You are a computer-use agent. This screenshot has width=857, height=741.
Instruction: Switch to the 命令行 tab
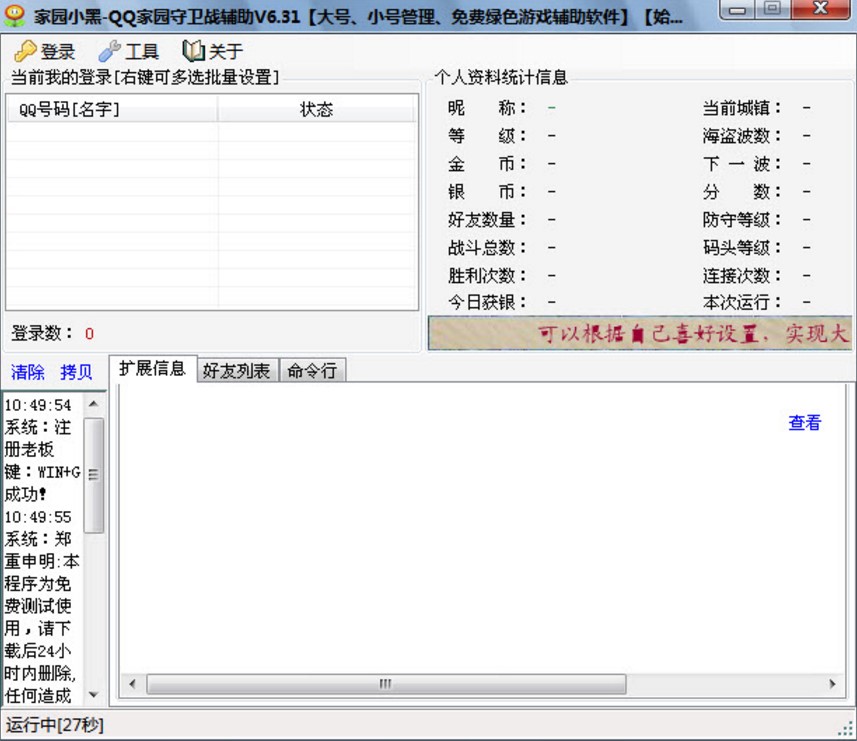pos(310,369)
